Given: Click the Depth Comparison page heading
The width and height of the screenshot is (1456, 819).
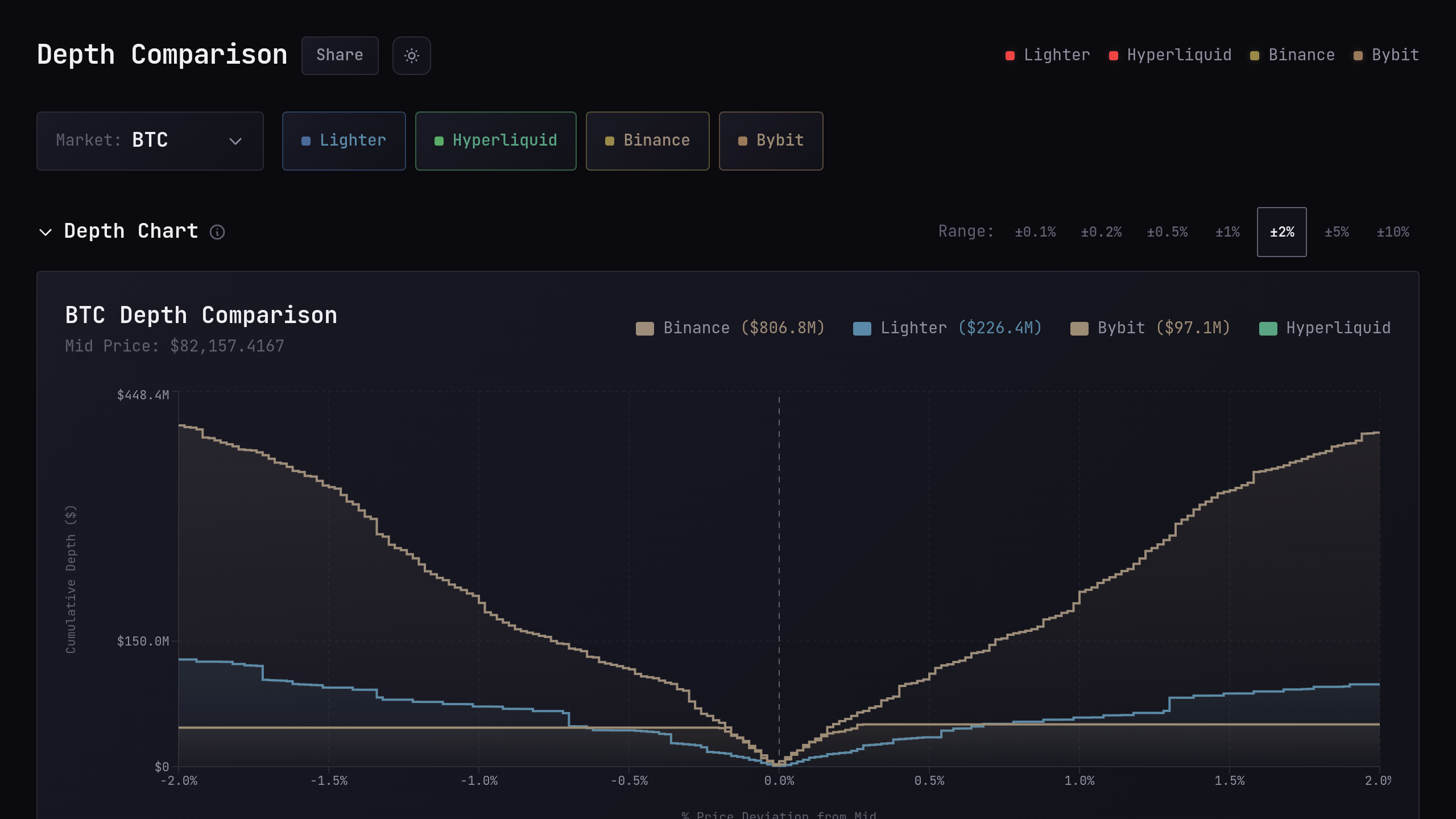Looking at the screenshot, I should click(162, 55).
